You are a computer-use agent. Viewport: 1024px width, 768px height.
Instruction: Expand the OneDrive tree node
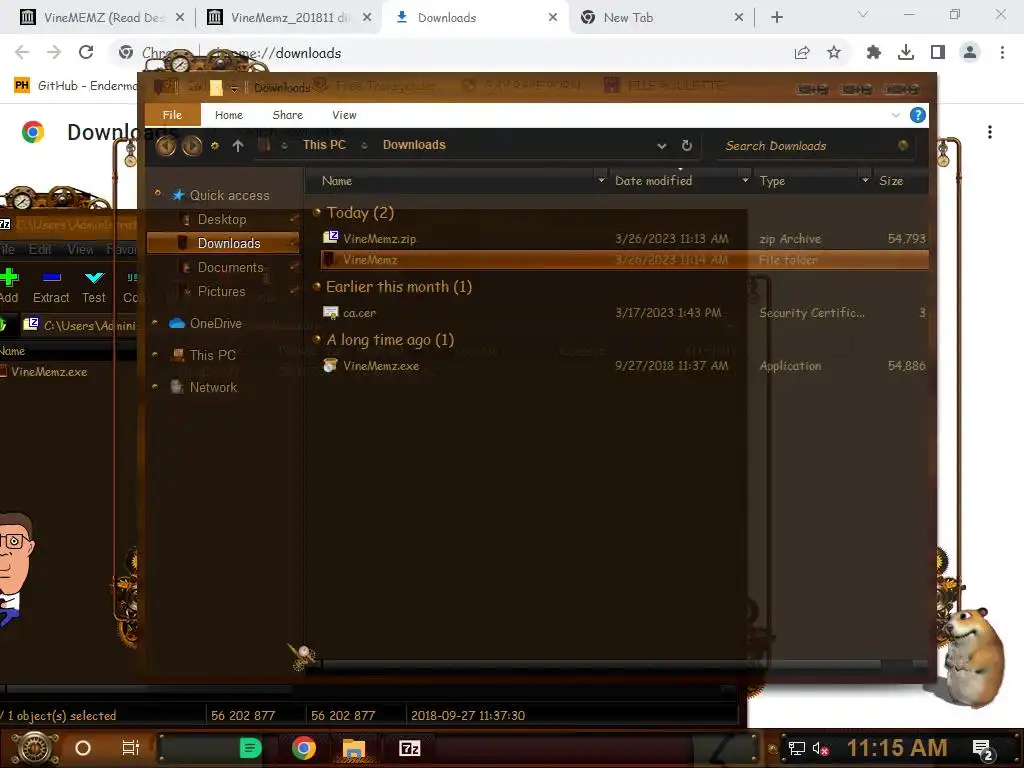tap(155, 322)
